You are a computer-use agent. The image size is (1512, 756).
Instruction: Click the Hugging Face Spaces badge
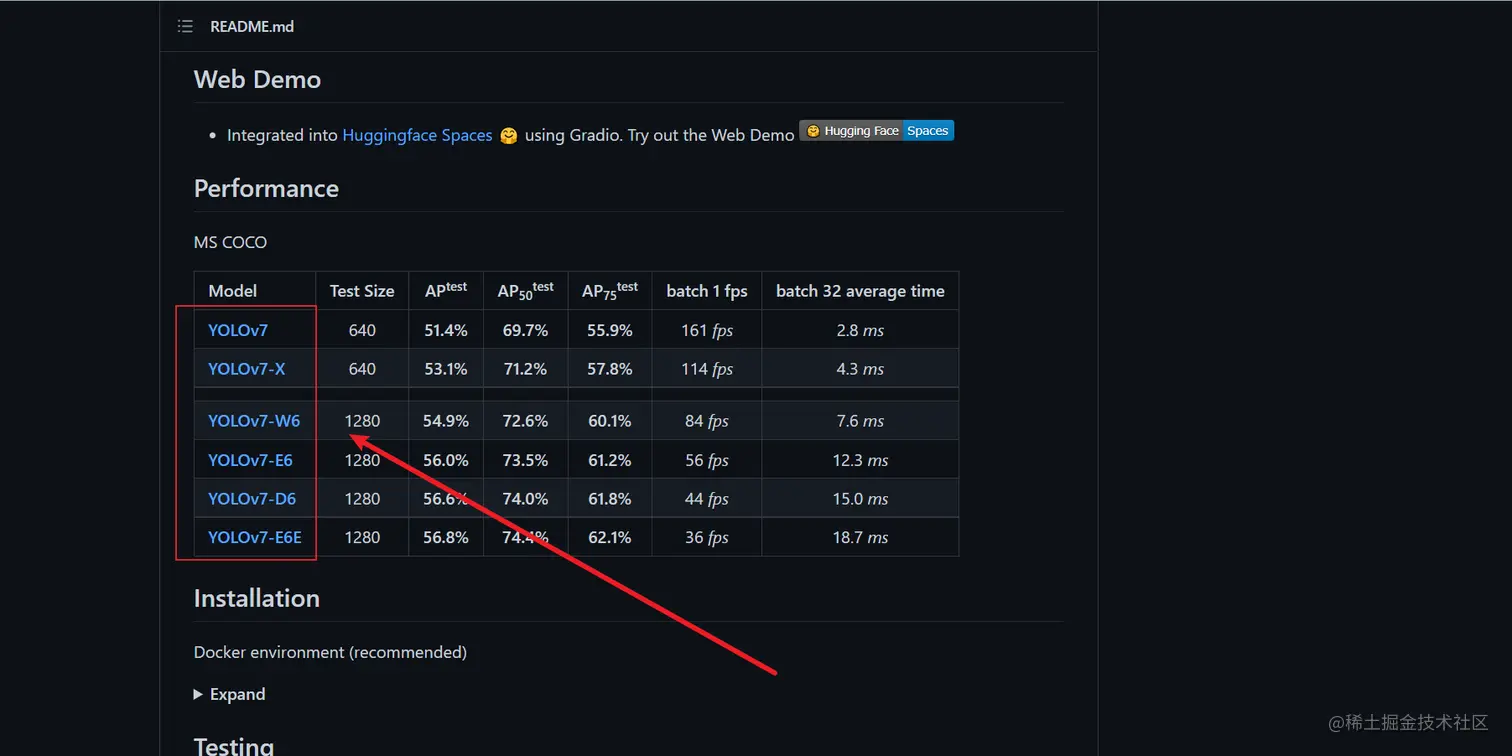(876, 131)
